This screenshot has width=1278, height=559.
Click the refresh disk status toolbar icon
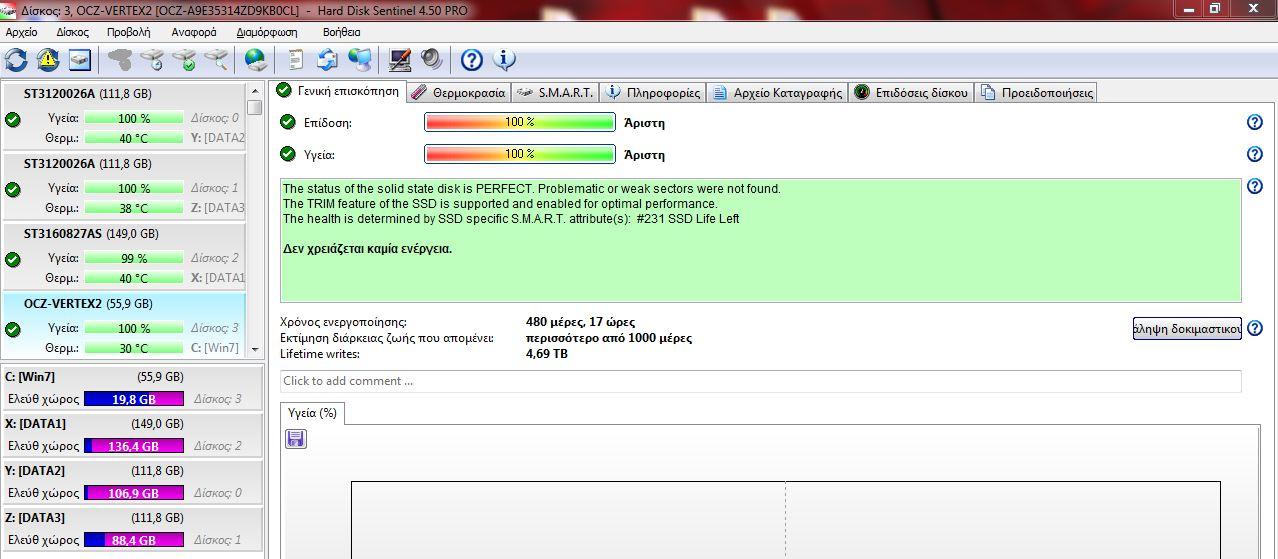pyautogui.click(x=16, y=60)
